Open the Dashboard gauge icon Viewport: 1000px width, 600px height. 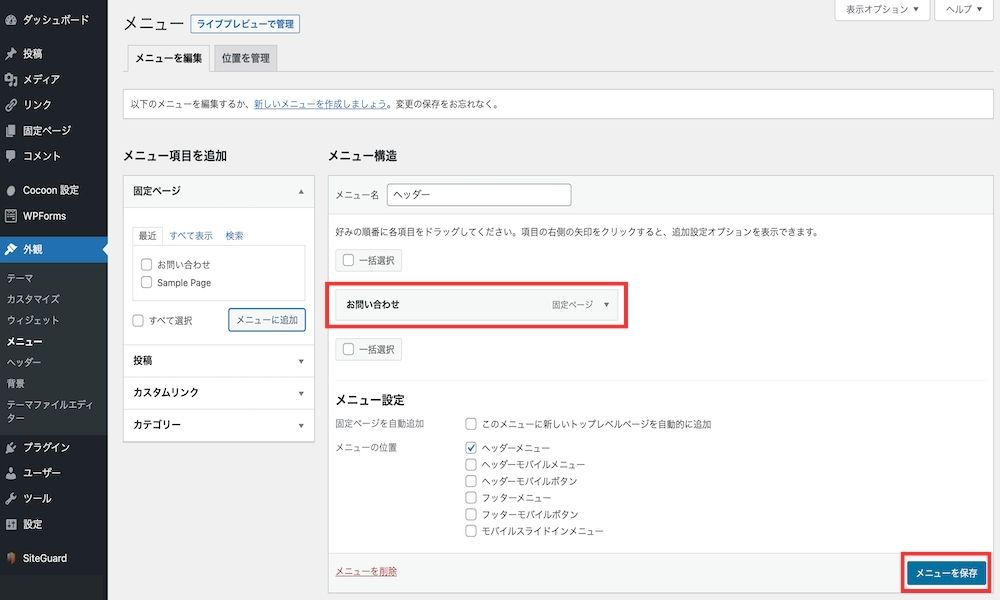pos(11,20)
